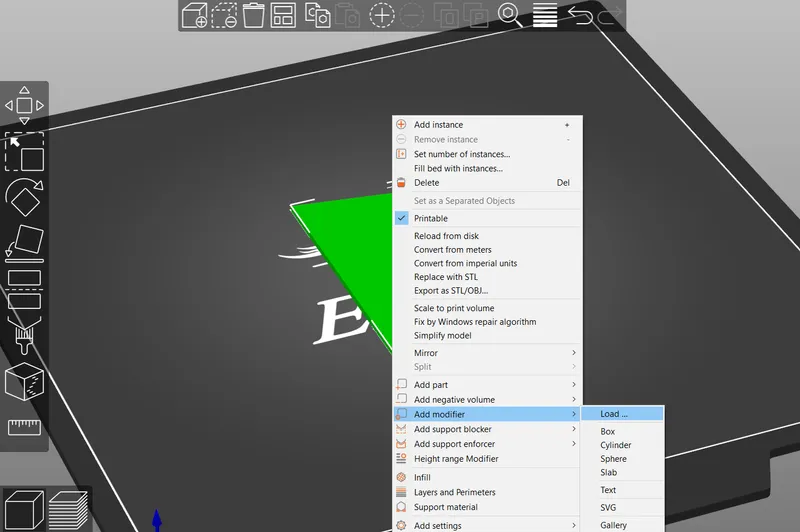Click the highlighted Add modifier menu entry
800x532 pixels.
click(487, 414)
